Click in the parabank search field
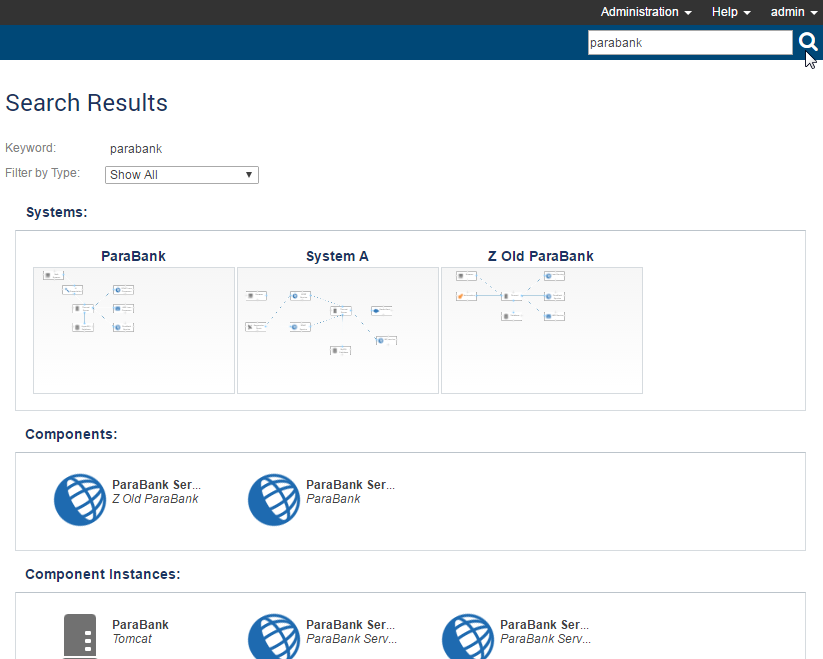This screenshot has width=823, height=659. (690, 42)
